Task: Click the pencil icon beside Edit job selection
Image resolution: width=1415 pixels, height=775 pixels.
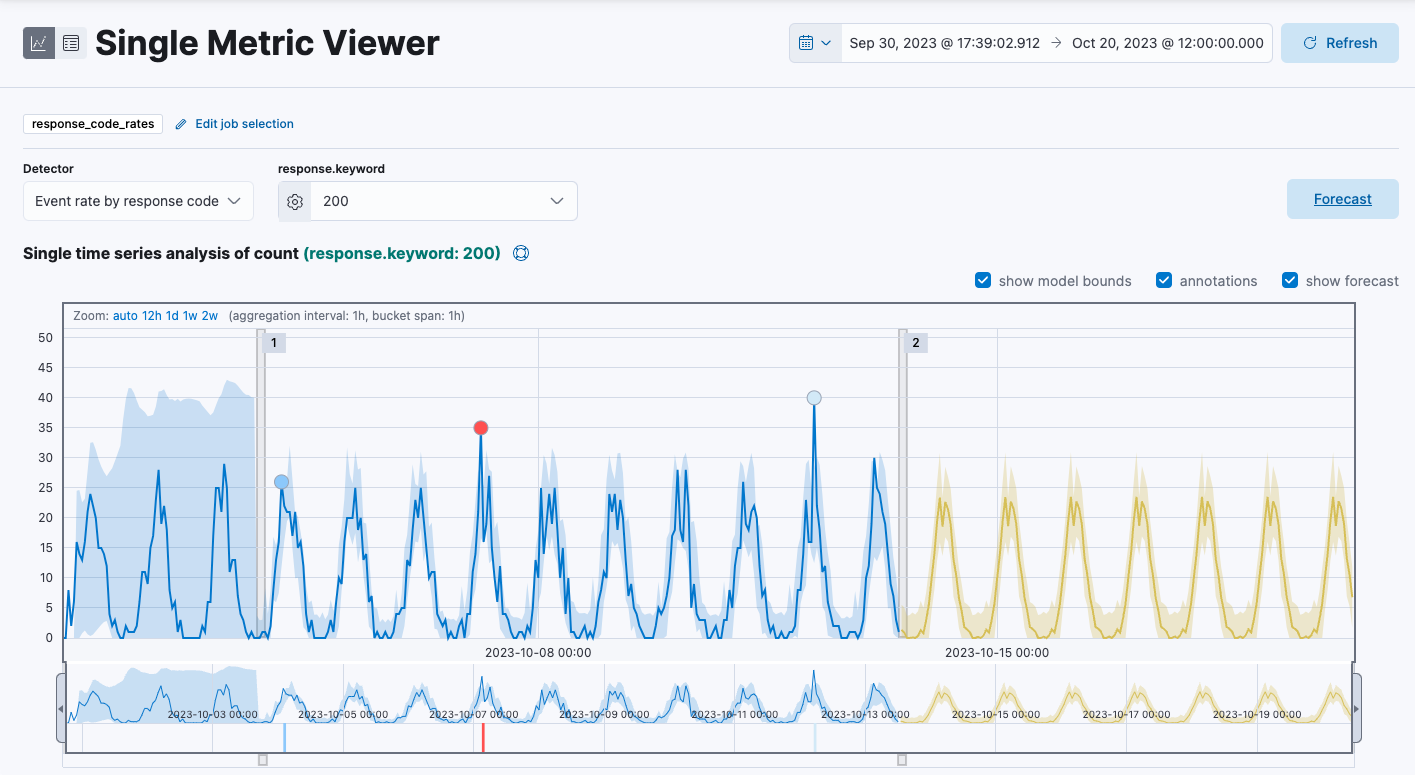Action: point(181,124)
